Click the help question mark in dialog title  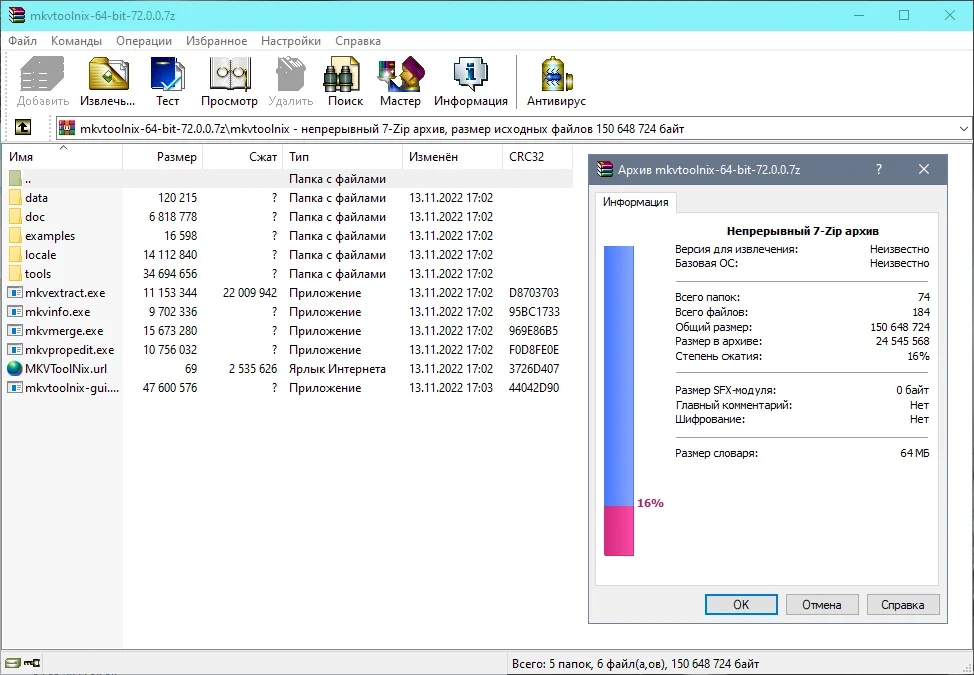tap(878, 169)
